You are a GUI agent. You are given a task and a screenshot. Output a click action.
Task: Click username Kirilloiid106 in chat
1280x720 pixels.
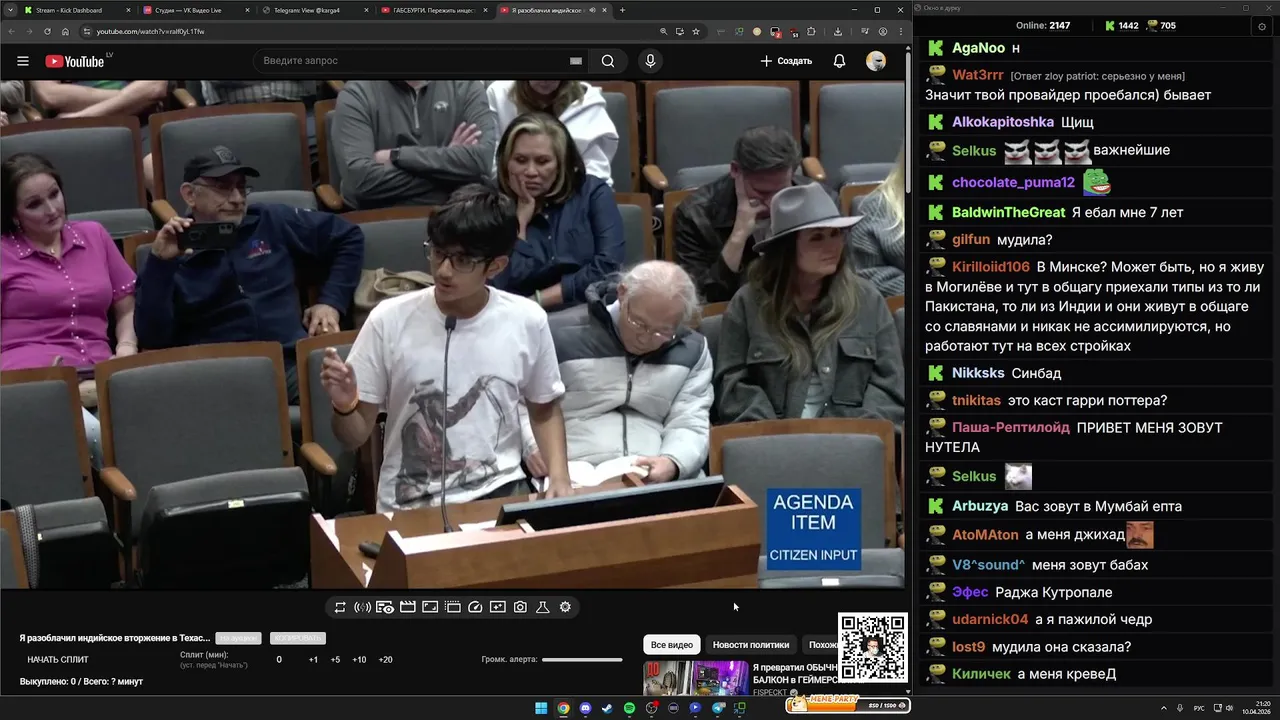pos(991,267)
